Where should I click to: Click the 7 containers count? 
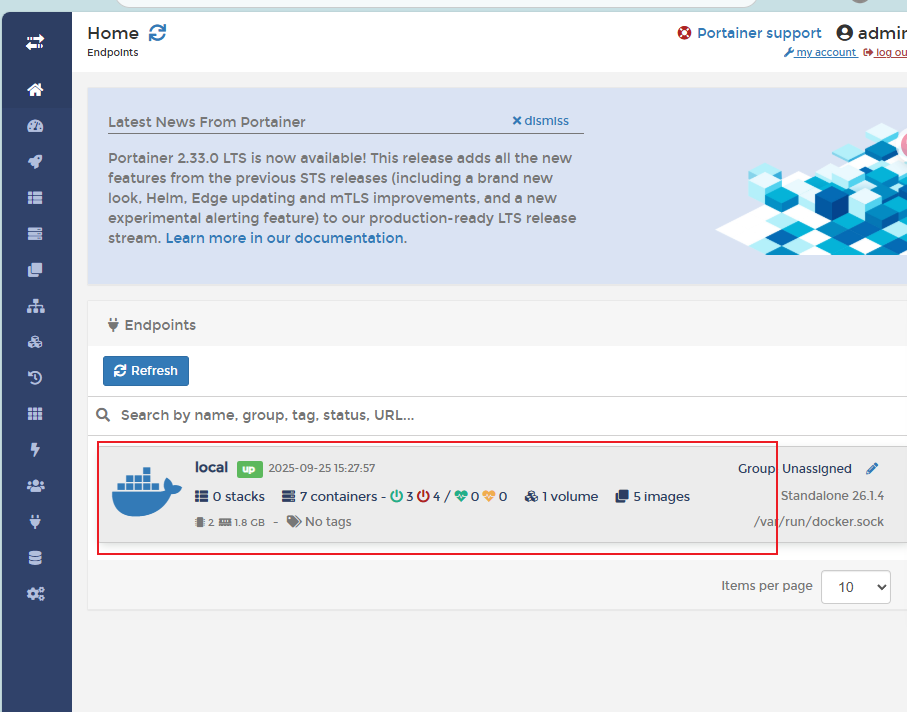click(x=330, y=496)
